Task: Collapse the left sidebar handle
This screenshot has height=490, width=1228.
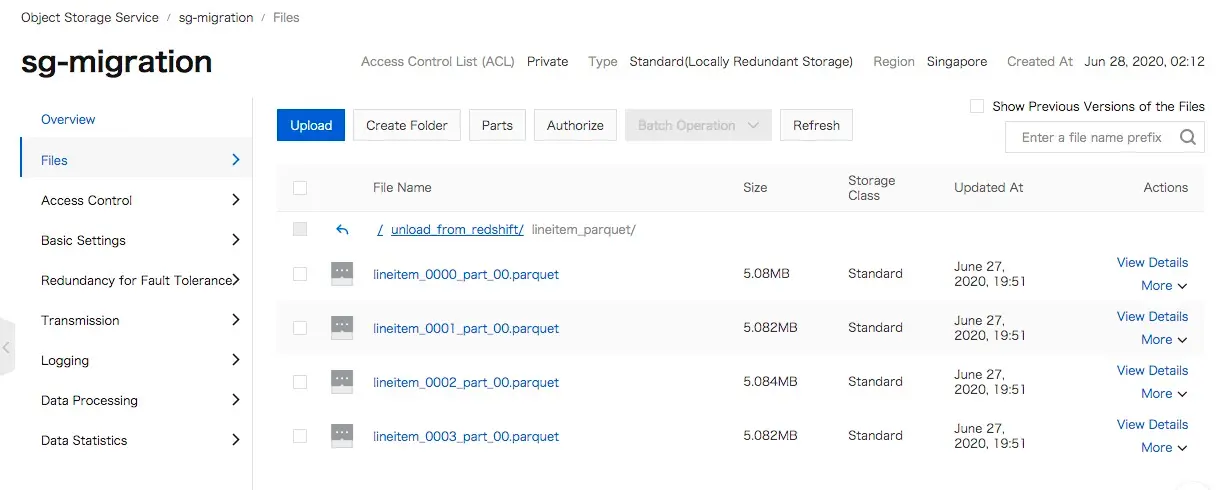Action: [x=7, y=347]
